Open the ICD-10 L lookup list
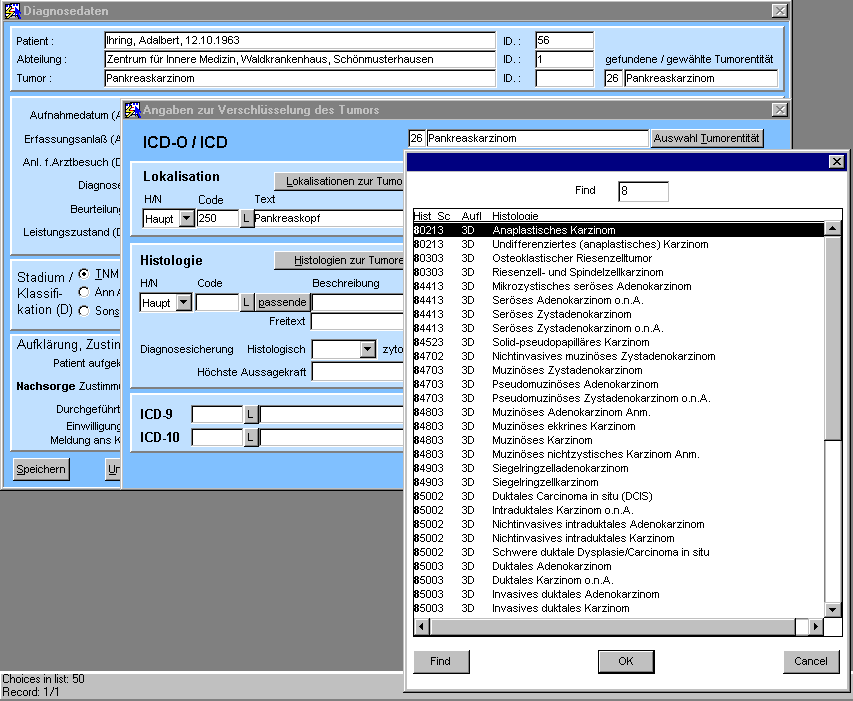853x701 pixels. [x=251, y=437]
